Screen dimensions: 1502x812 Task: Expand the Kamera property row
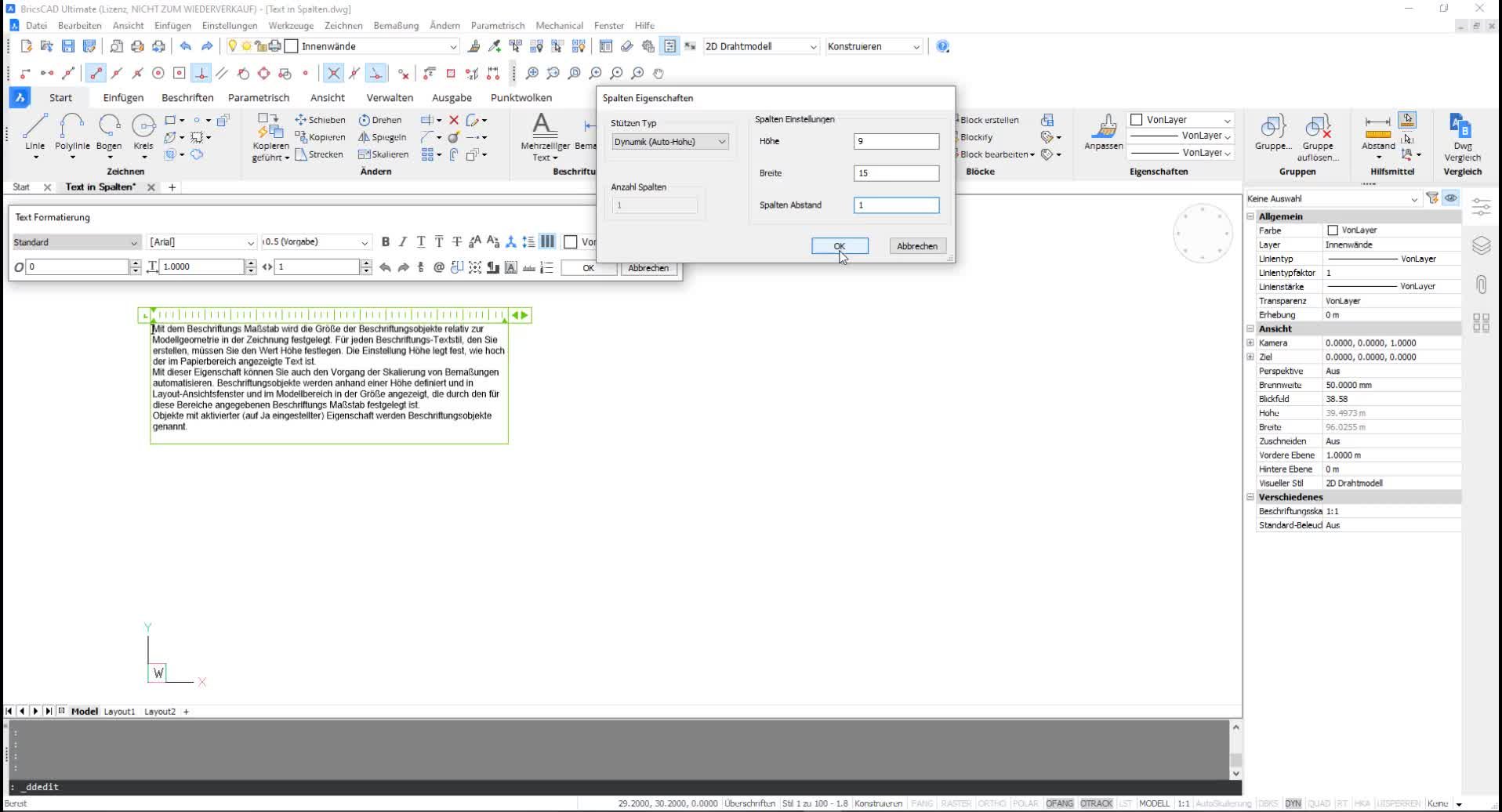coord(1250,343)
